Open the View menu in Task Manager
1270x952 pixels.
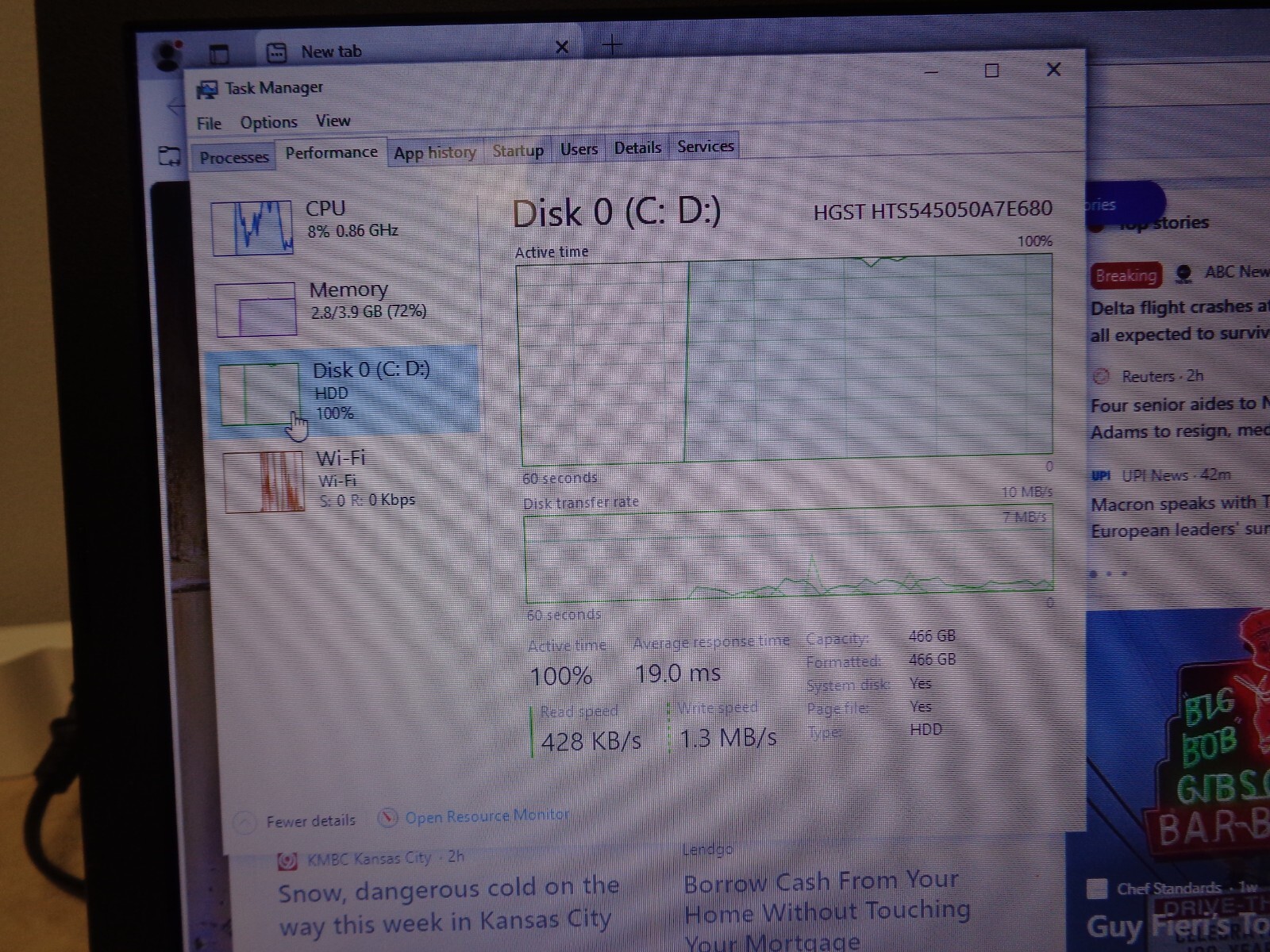333,121
